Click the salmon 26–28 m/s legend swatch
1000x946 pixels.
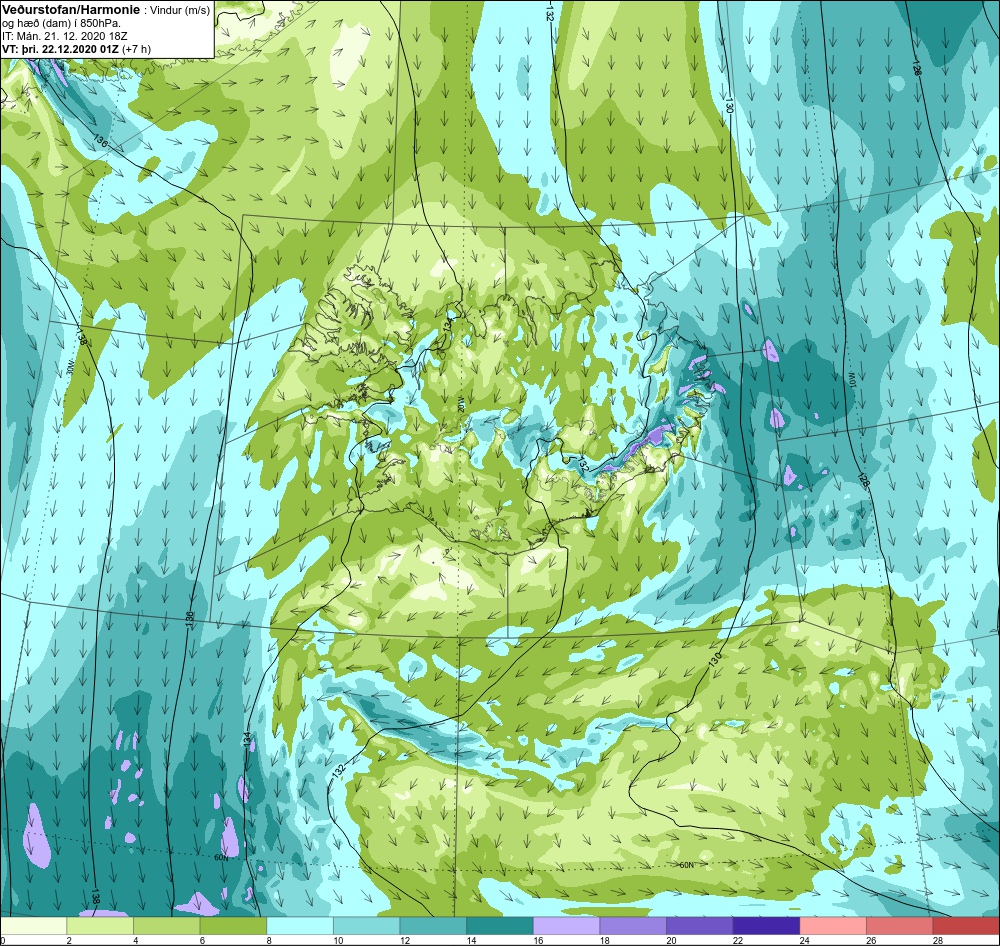[900, 926]
